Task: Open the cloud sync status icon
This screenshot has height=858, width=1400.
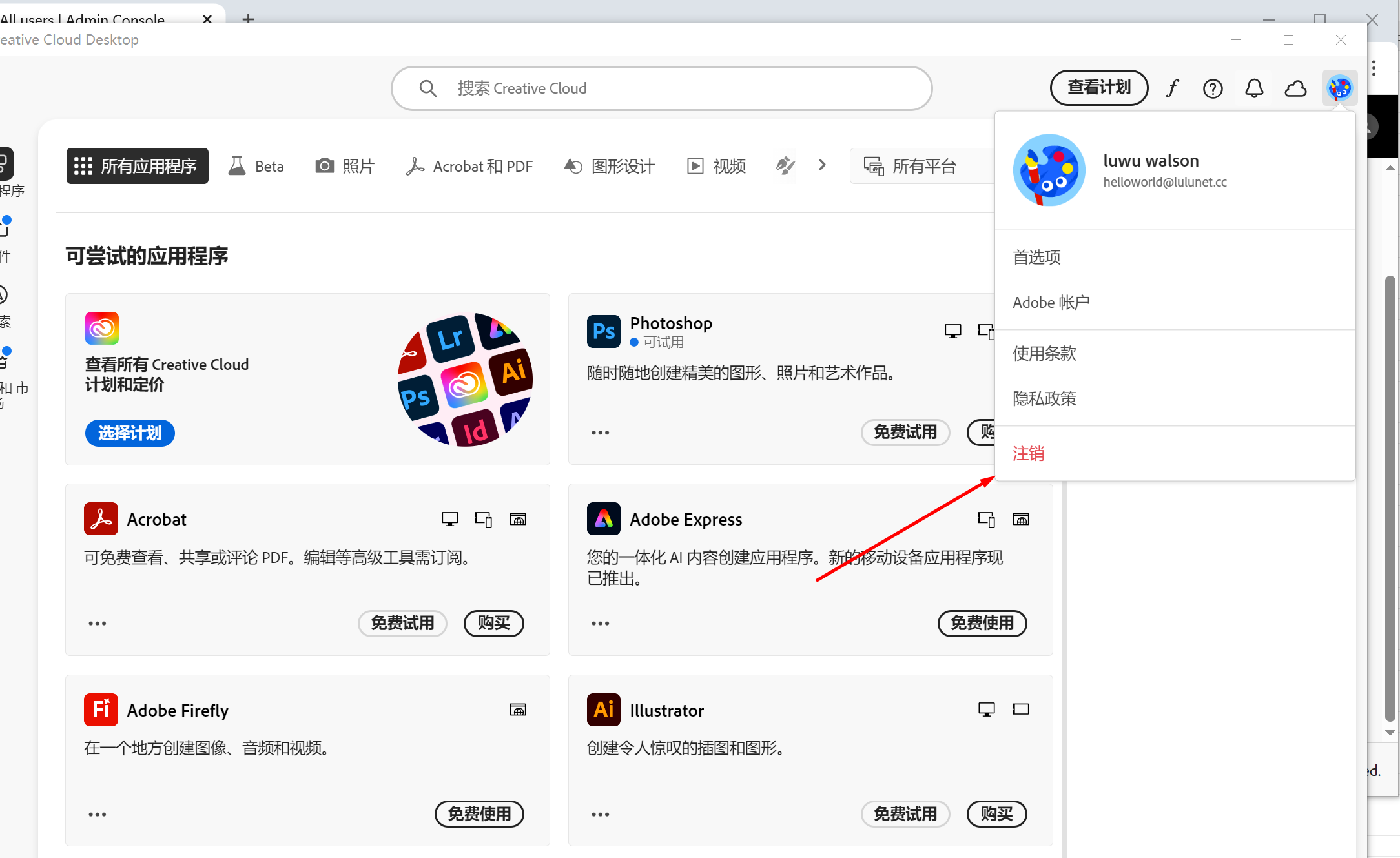Action: [1295, 88]
